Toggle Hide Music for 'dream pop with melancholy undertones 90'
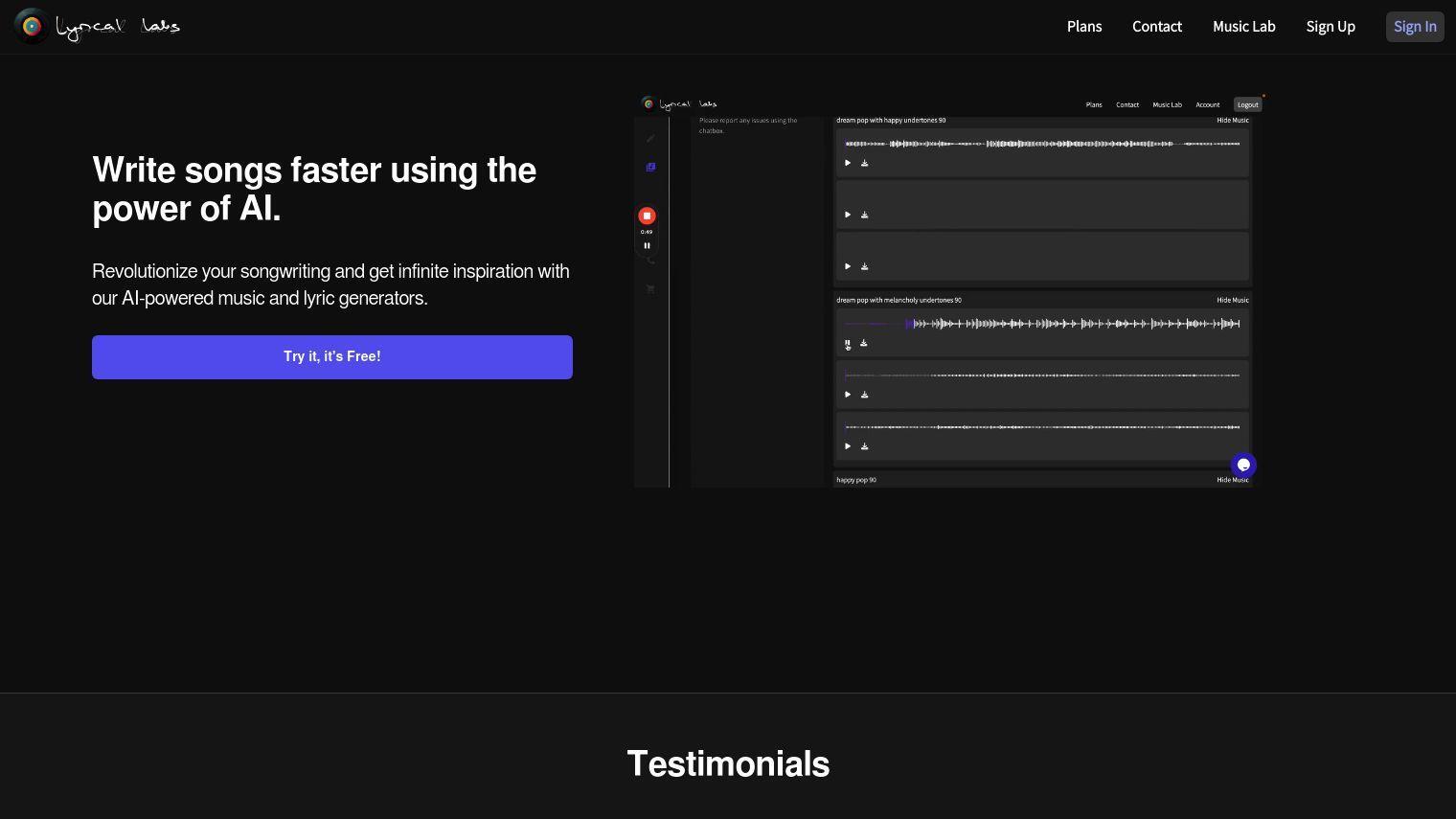Viewport: 1456px width, 819px height. [x=1233, y=301]
